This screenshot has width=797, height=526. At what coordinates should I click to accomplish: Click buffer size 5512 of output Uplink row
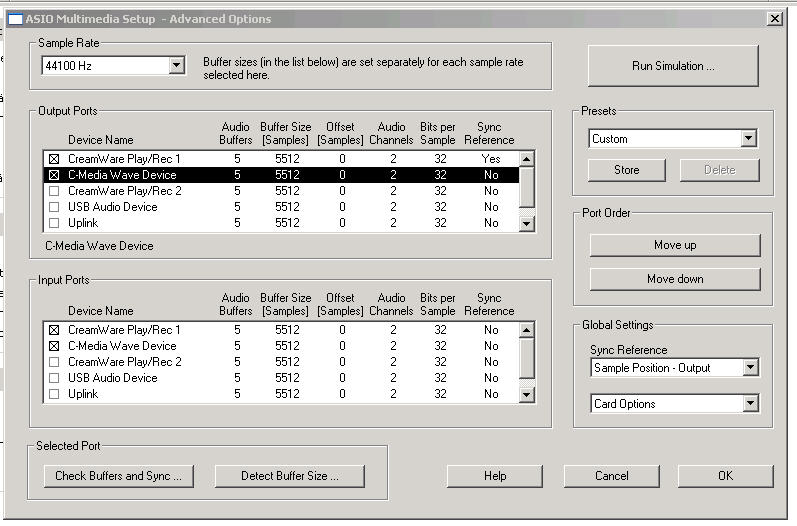pyautogui.click(x=287, y=223)
